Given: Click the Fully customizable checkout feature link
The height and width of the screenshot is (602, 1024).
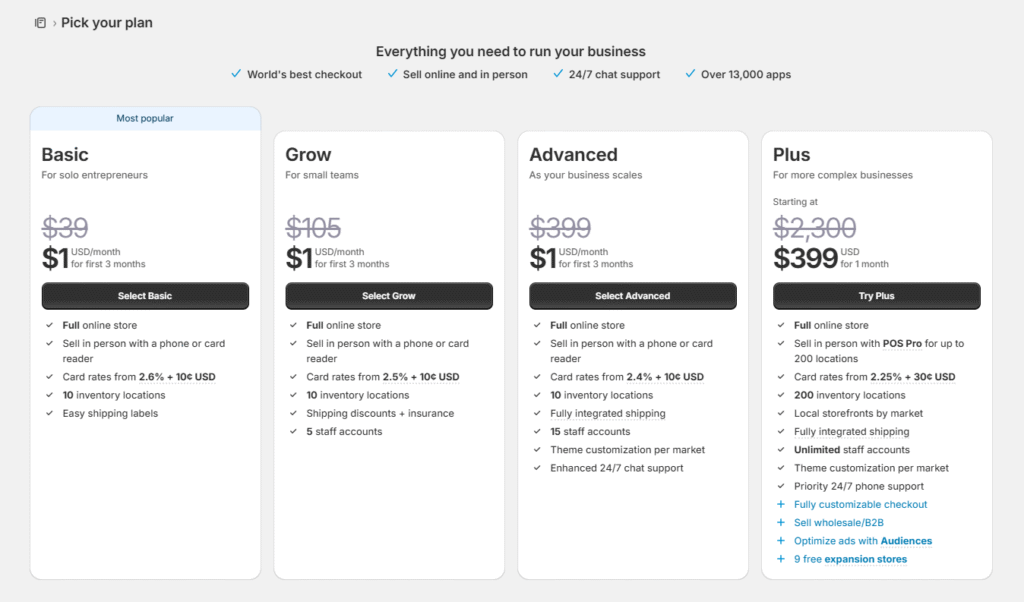Looking at the screenshot, I should pyautogui.click(x=861, y=505).
